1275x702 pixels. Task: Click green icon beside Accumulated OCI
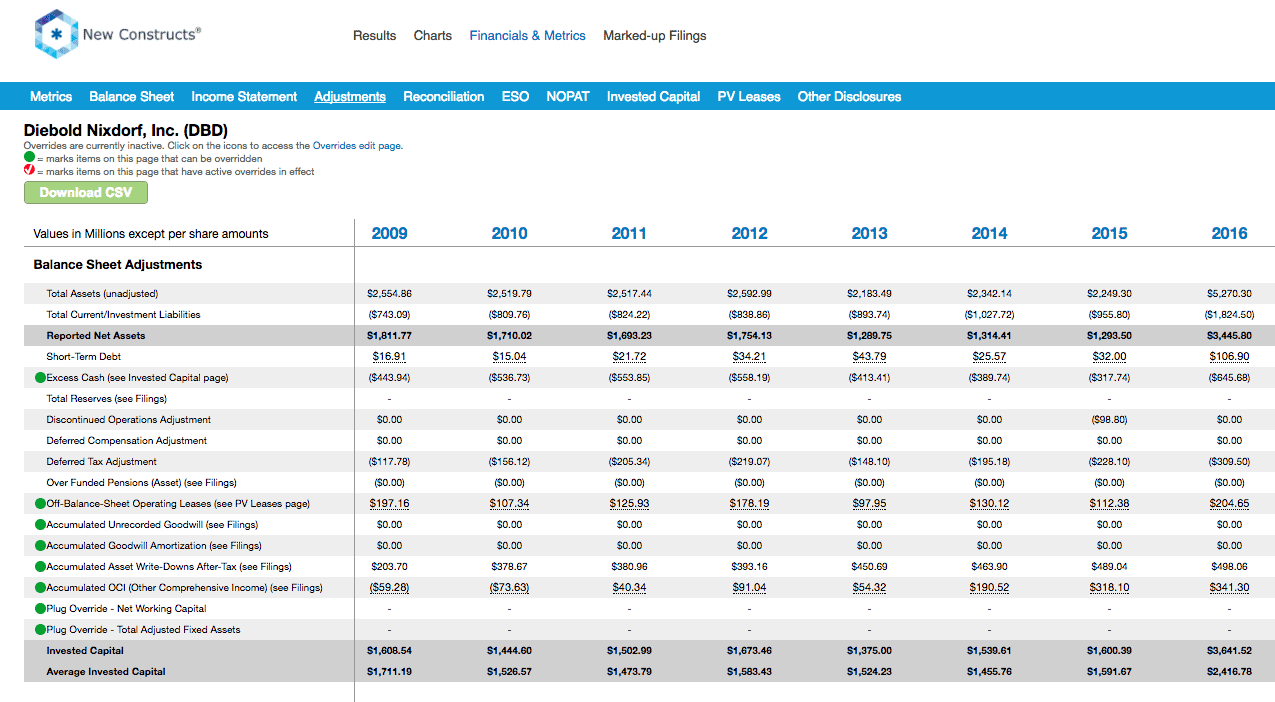click(x=40, y=588)
